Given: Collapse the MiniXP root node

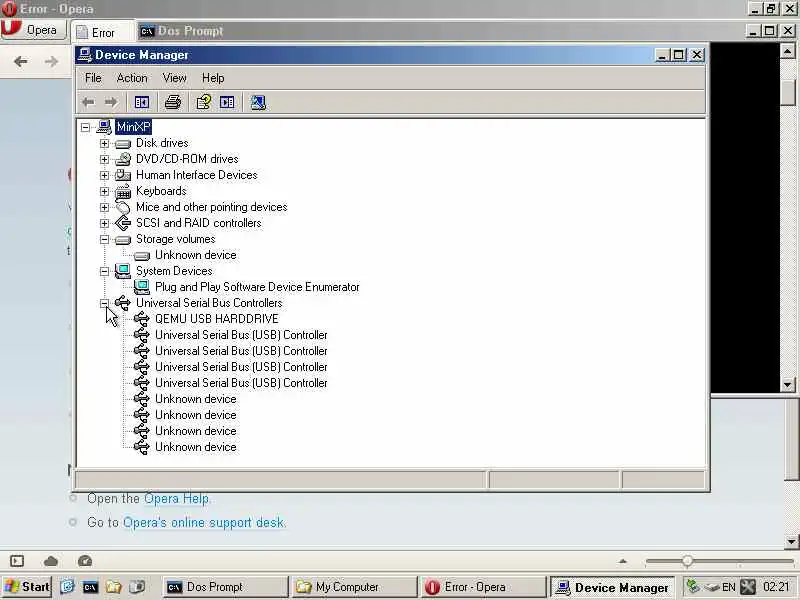Looking at the screenshot, I should (x=85, y=127).
